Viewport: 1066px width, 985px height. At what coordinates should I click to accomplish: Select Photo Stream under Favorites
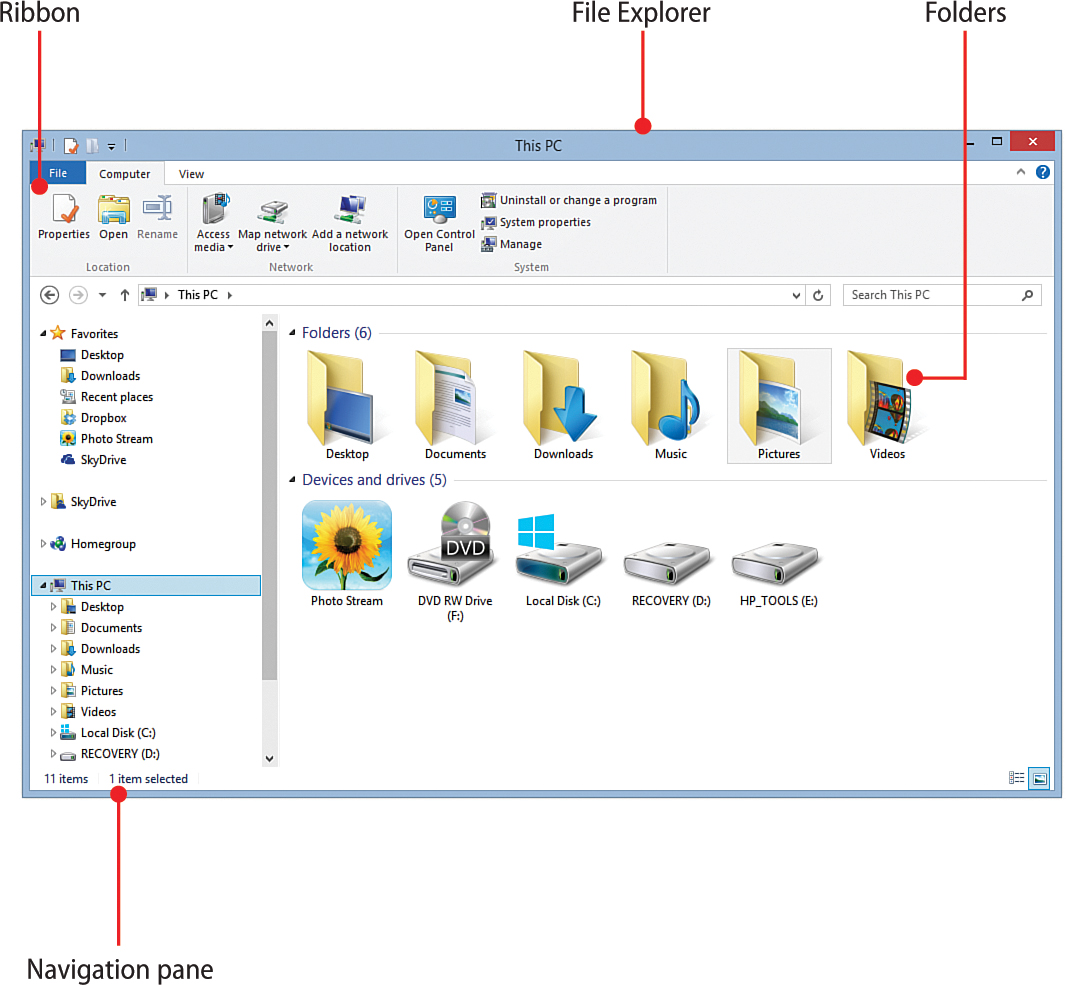(107, 439)
